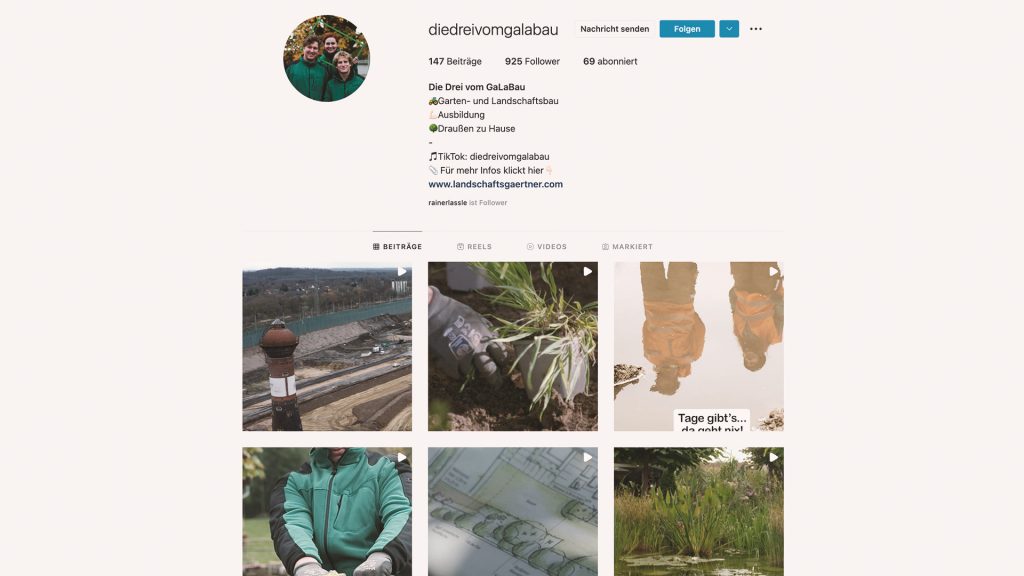Viewport: 1024px width, 576px height.
Task: Click the Folgen button
Action: point(687,29)
